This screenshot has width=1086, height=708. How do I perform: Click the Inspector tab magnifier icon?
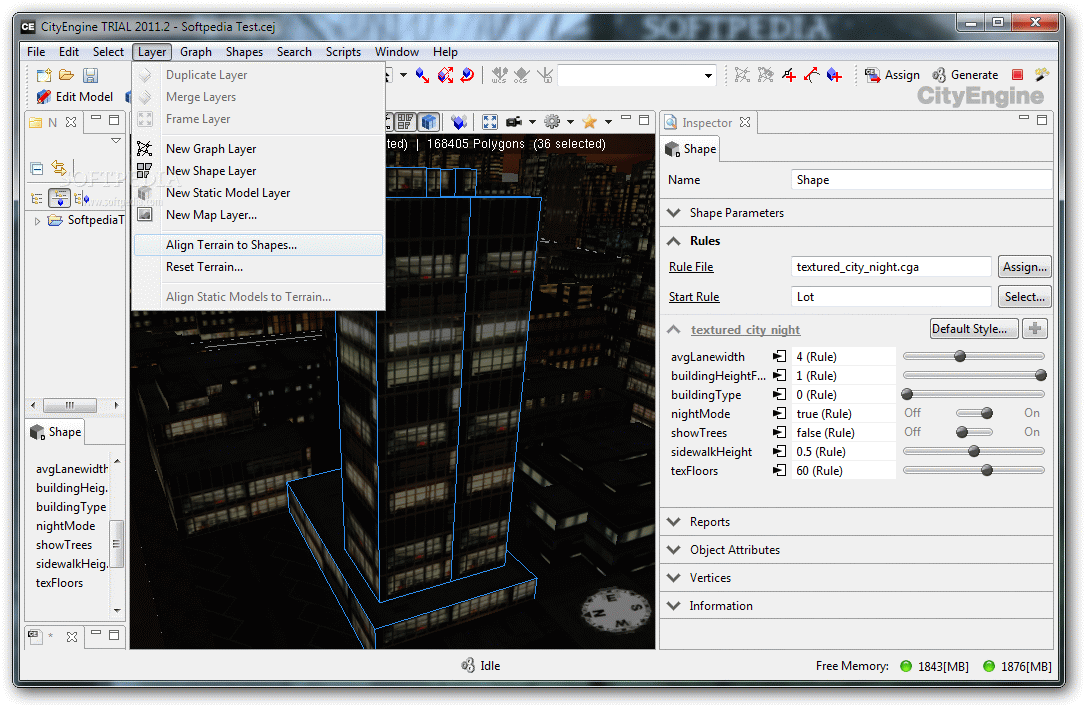pos(670,123)
